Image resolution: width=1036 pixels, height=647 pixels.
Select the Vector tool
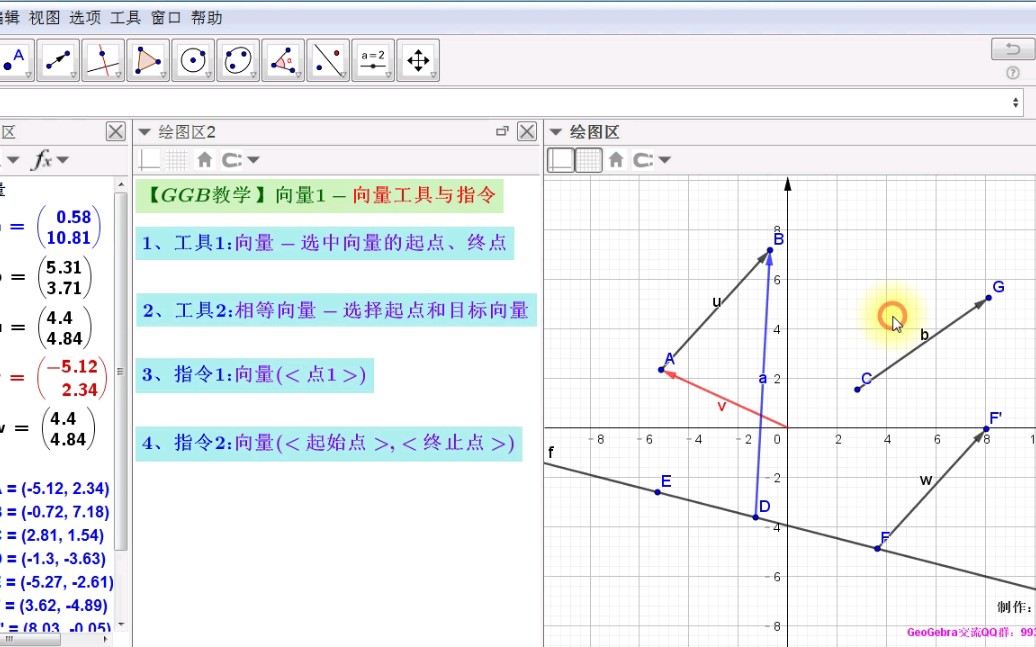tap(57, 59)
